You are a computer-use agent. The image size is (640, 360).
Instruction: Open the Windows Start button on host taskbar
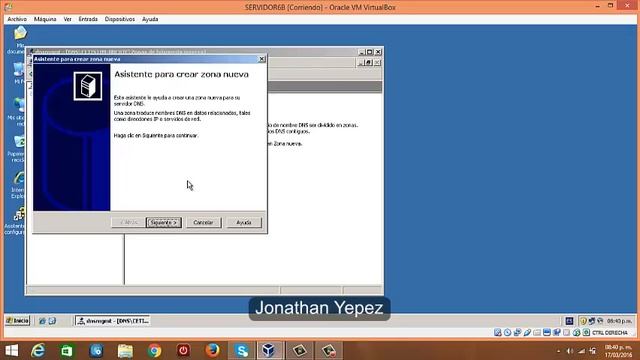[x=11, y=351]
